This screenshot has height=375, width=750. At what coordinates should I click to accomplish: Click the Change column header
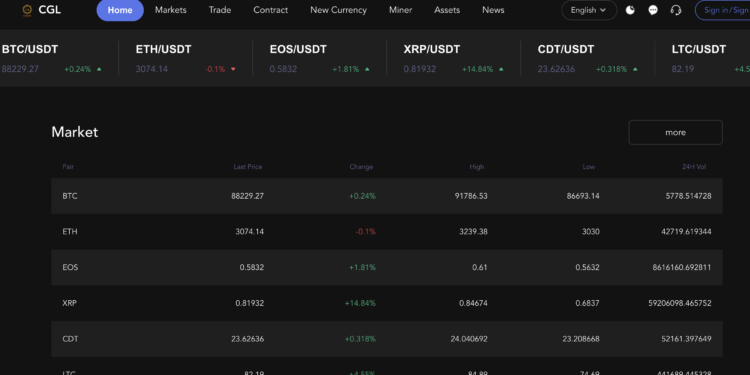[x=361, y=167]
